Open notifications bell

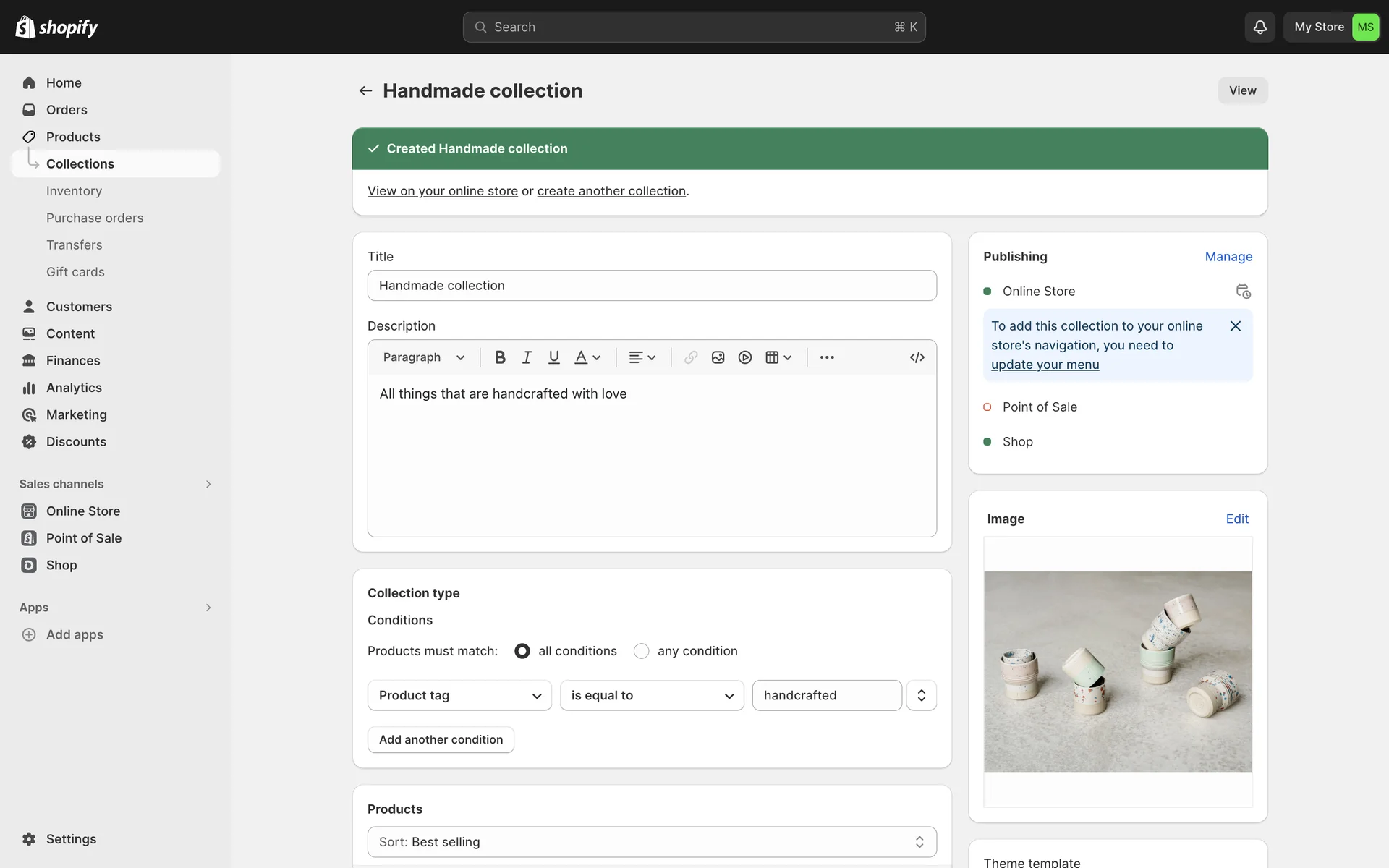click(1260, 27)
